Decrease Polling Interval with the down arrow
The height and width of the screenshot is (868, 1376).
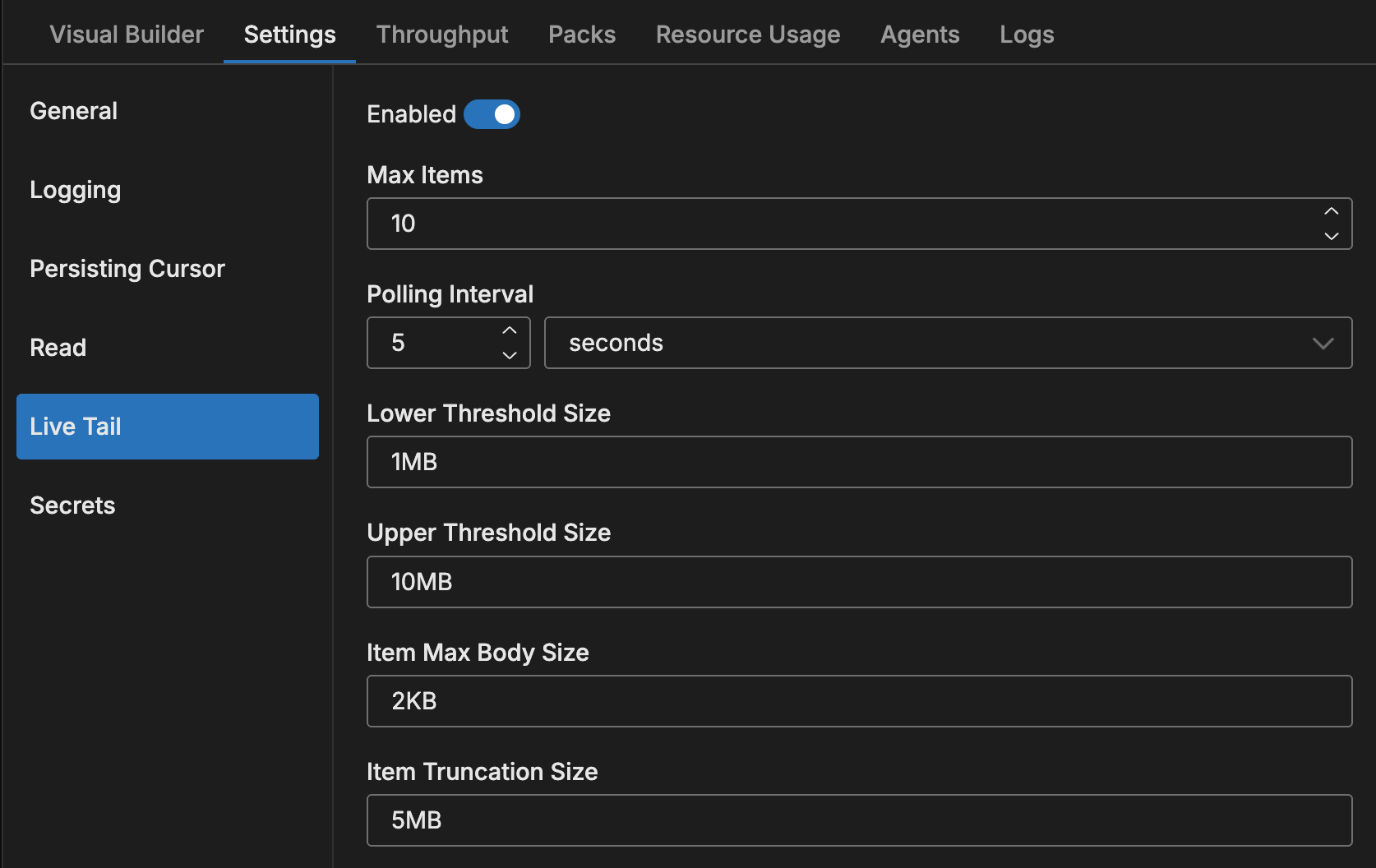[509, 355]
